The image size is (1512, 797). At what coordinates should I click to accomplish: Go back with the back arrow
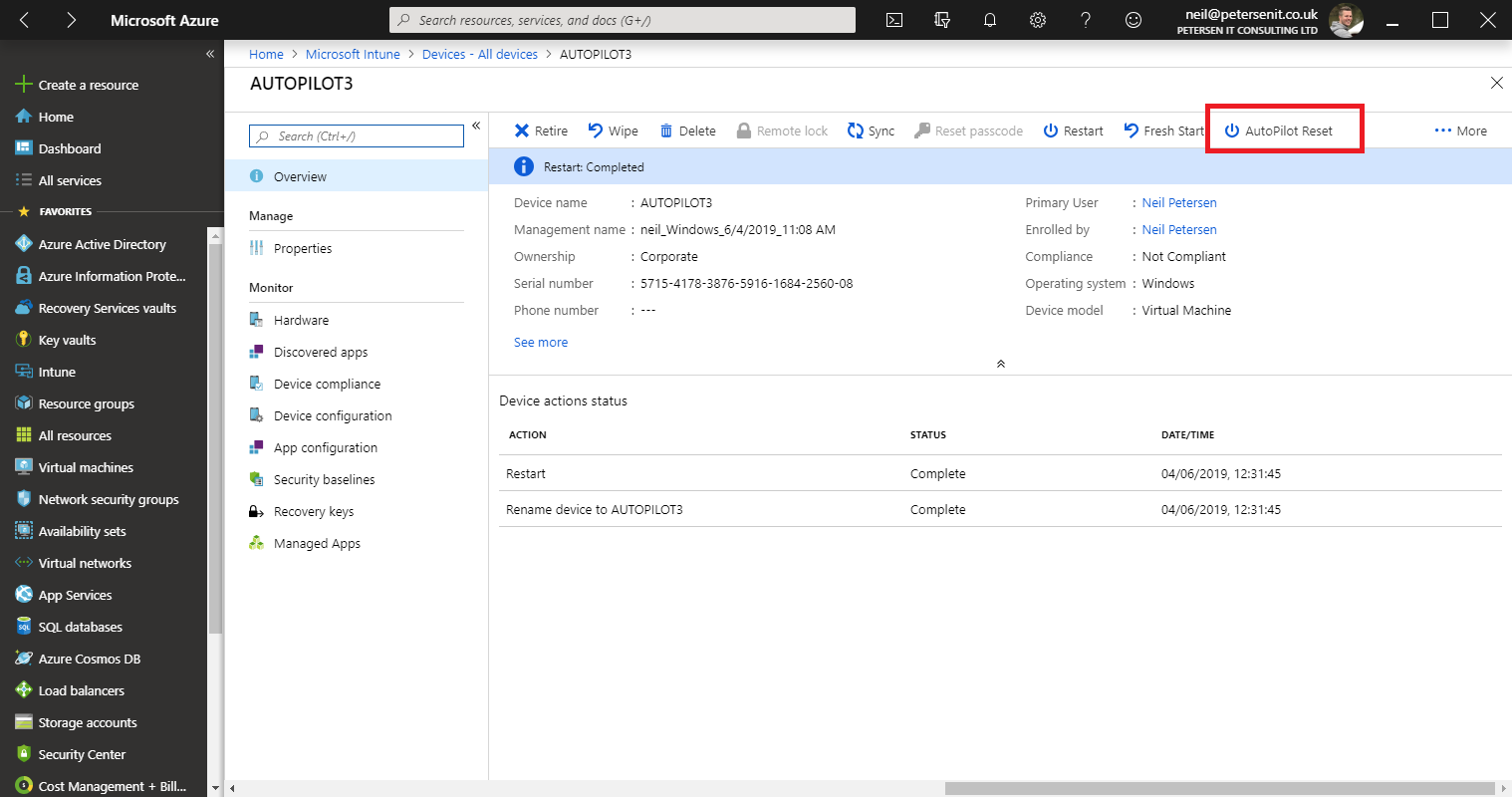(24, 20)
